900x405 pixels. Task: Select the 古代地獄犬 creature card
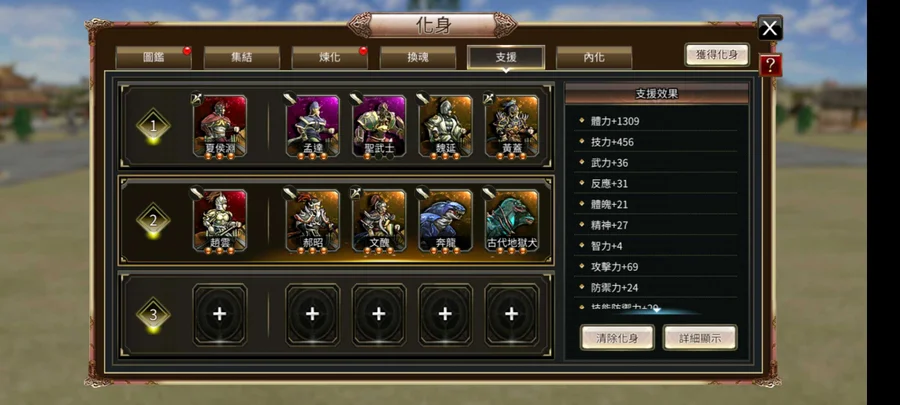point(512,221)
